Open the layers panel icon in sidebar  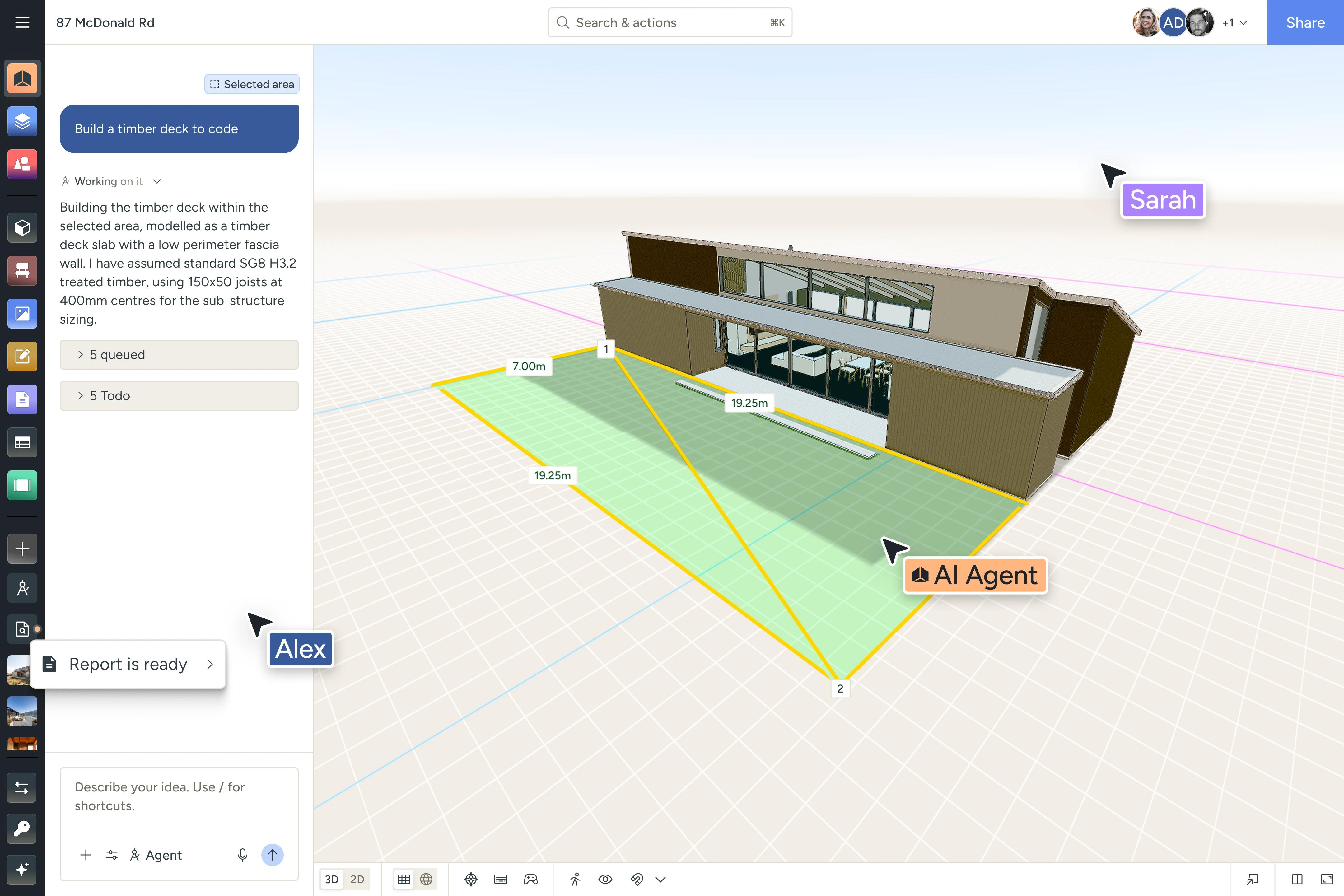tap(22, 121)
